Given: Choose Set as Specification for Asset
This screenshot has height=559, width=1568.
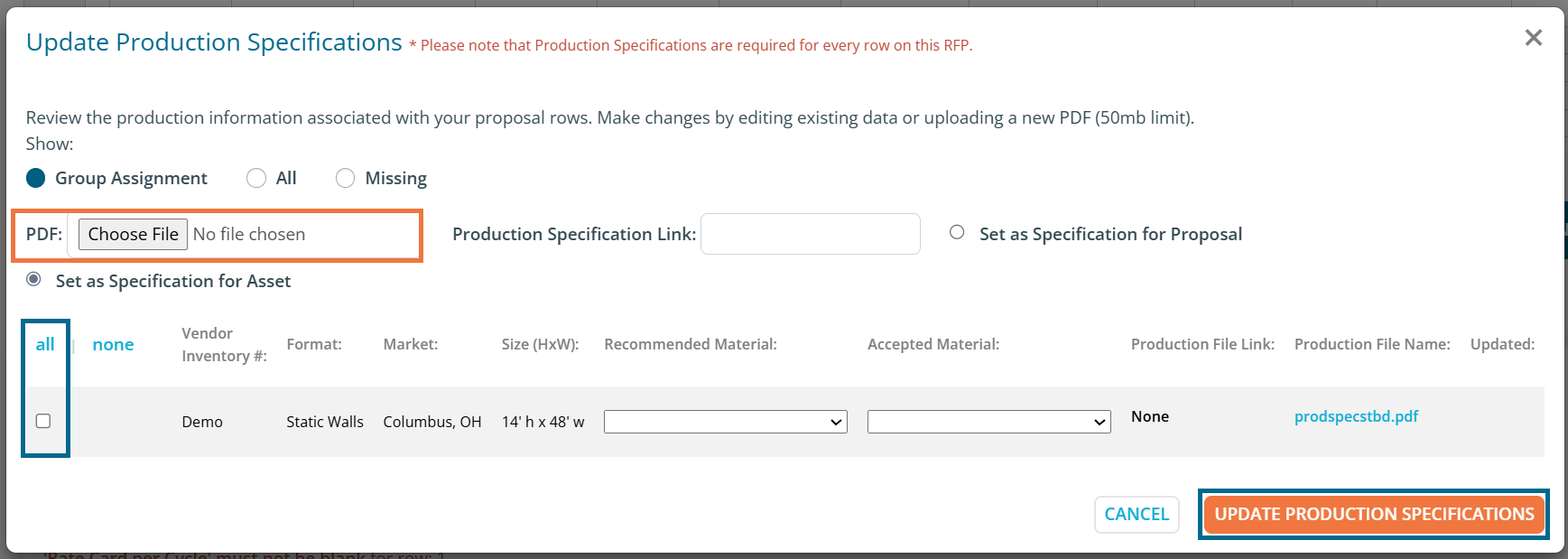Looking at the screenshot, I should click(x=34, y=280).
